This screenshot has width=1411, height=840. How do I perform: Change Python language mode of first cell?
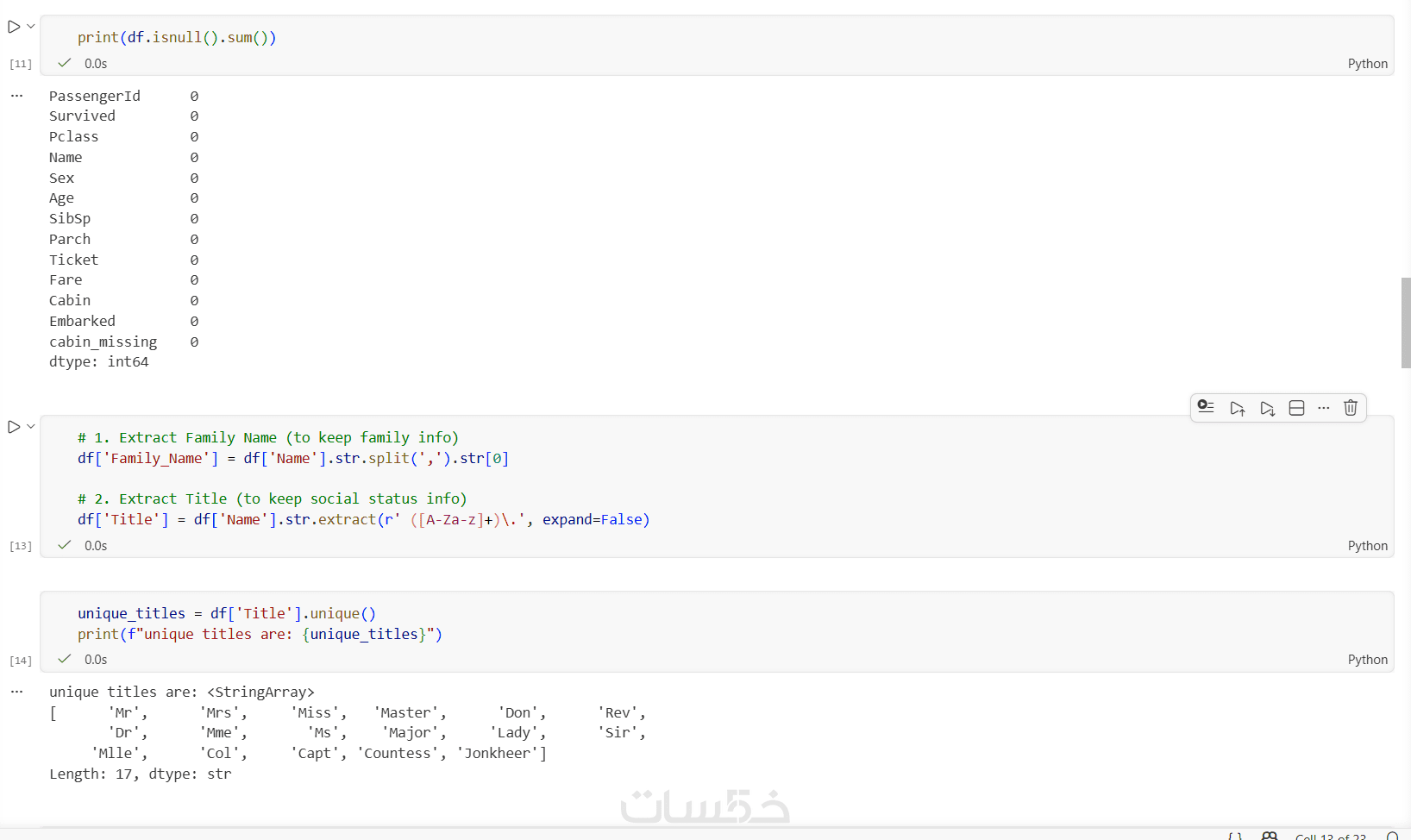1367,64
